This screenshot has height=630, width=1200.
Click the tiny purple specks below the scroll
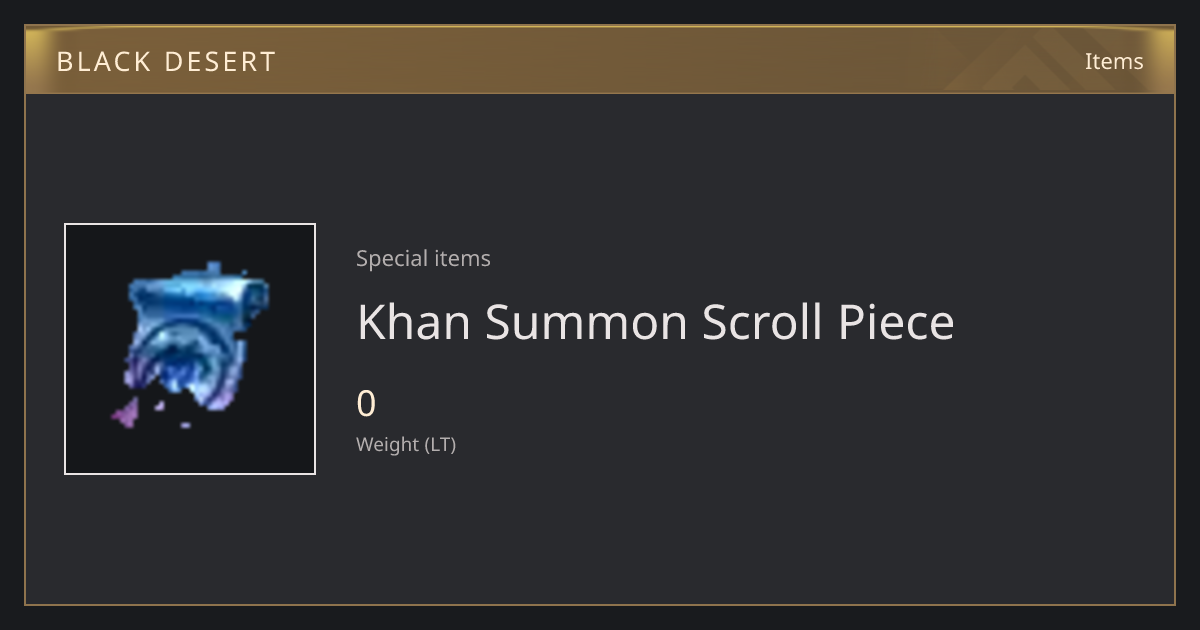172,414
